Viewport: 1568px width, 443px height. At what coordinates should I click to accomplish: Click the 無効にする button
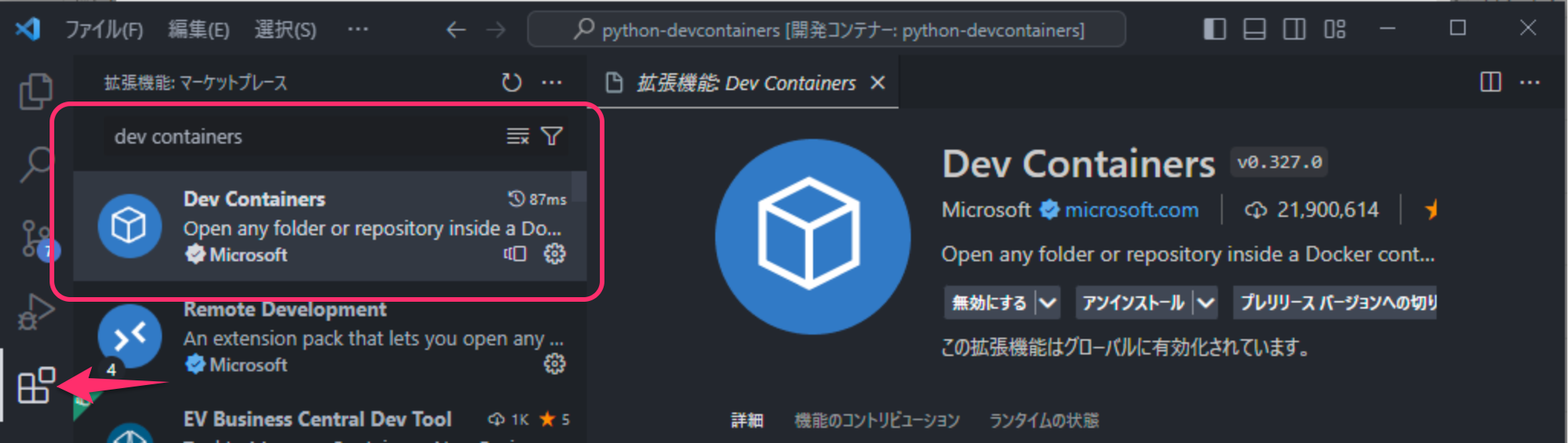click(x=989, y=303)
